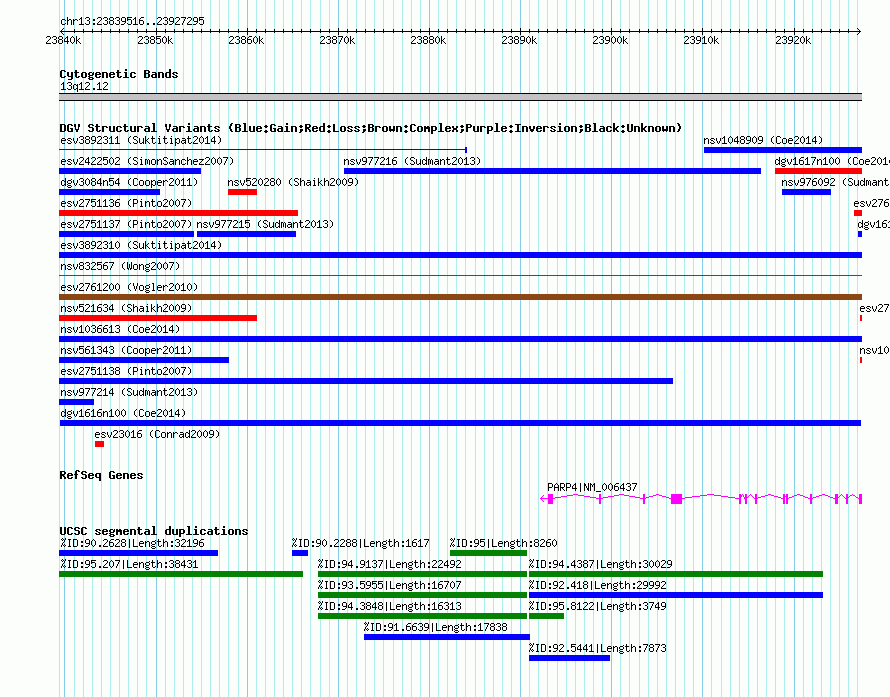This screenshot has width=890, height=697.
Task: Open variant nsv520280 (Shaikh2009)
Action: click(x=293, y=182)
